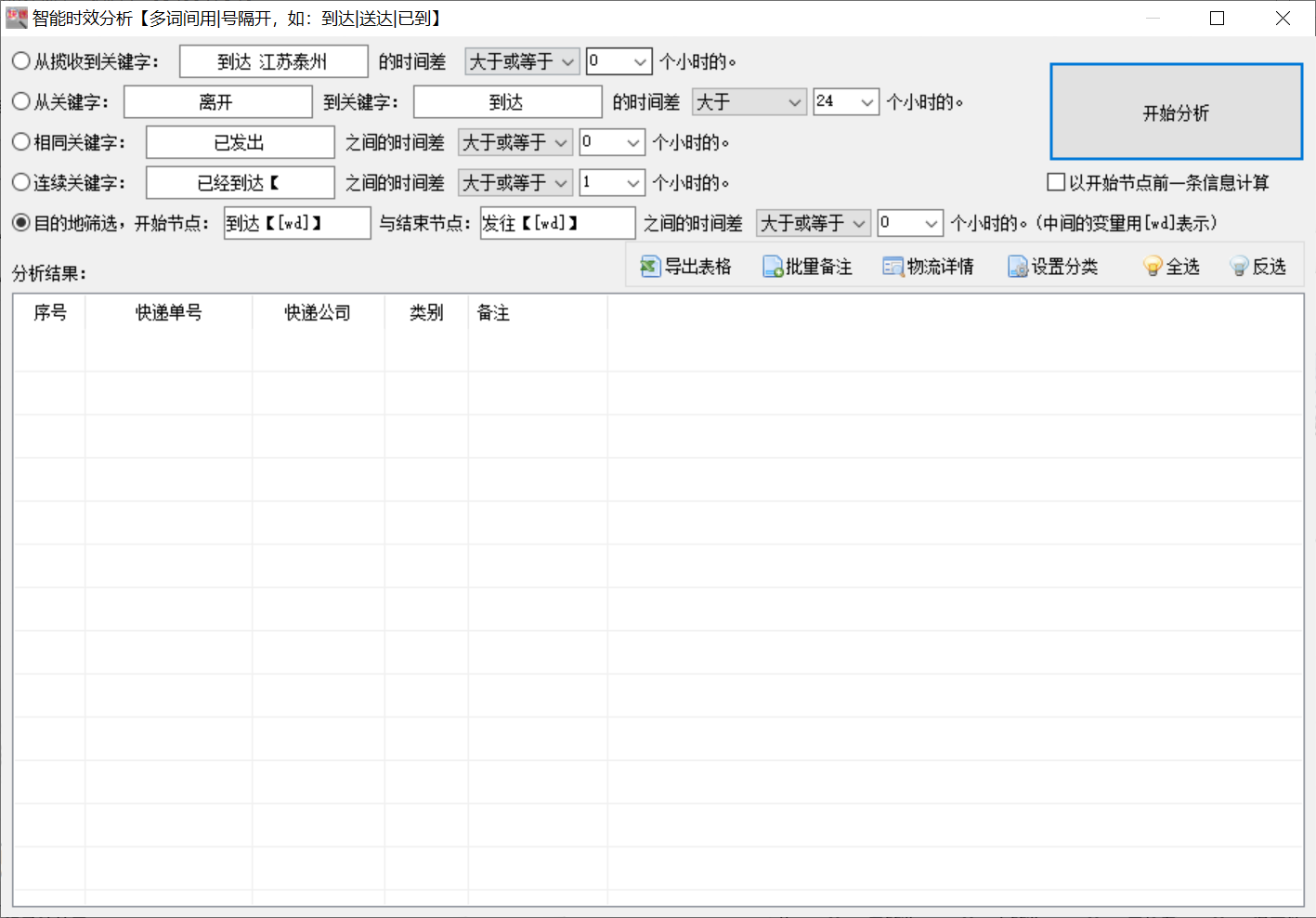Click the 导出表格 Excel export icon

click(650, 267)
